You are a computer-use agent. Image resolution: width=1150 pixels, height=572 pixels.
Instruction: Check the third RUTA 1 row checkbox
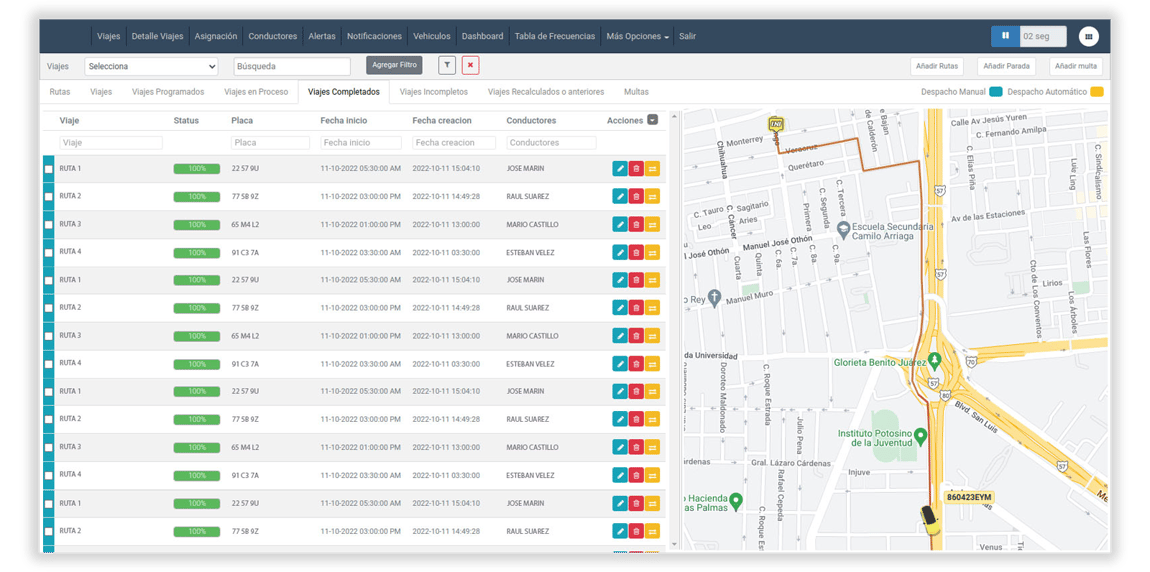point(48,392)
